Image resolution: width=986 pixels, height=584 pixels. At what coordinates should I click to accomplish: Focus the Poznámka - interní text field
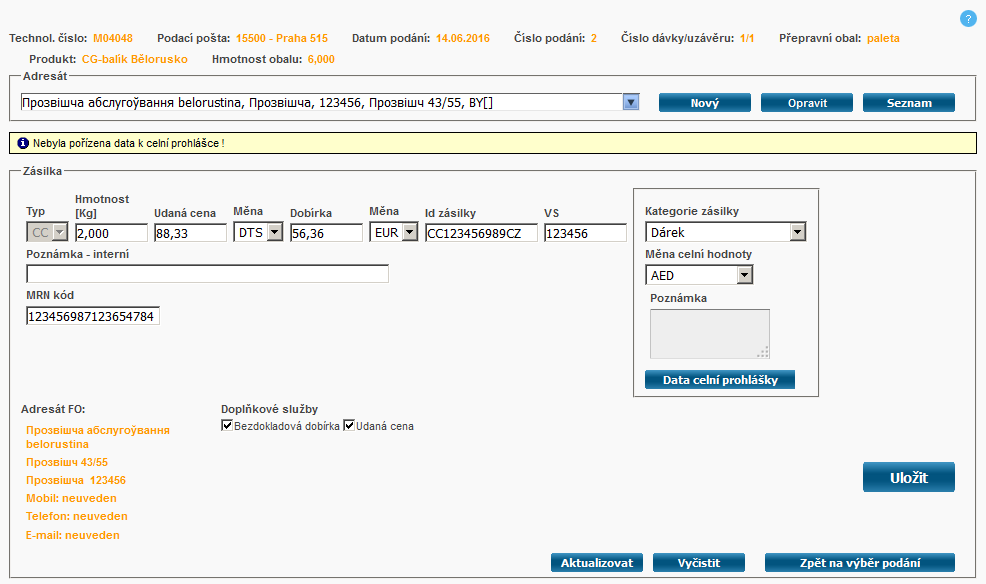click(x=207, y=274)
